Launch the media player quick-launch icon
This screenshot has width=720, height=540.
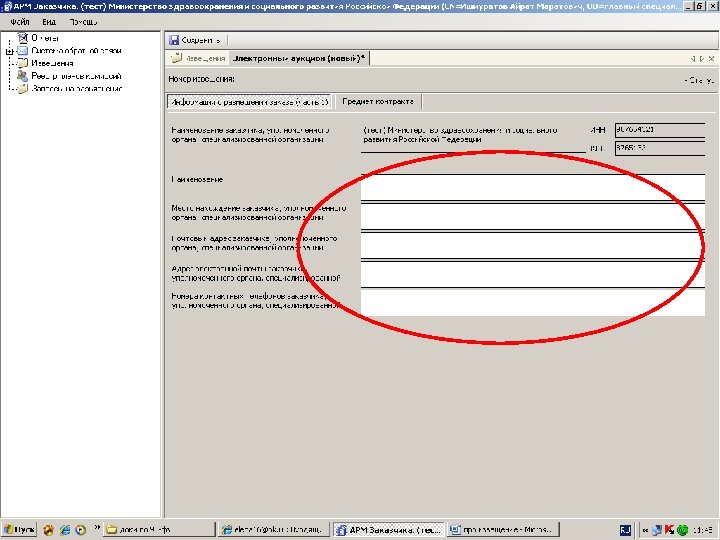coord(81,530)
